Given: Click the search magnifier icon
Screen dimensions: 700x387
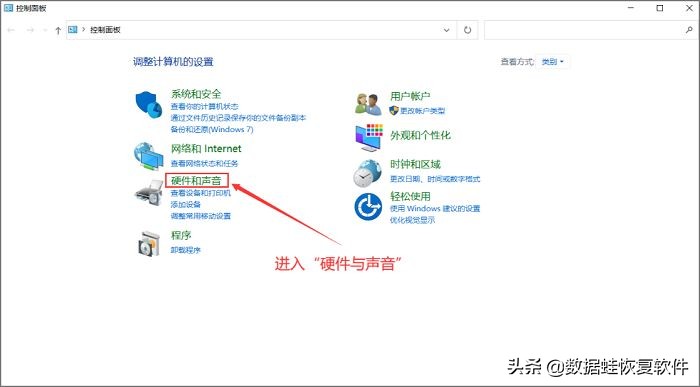Looking at the screenshot, I should pyautogui.click(x=689, y=30).
